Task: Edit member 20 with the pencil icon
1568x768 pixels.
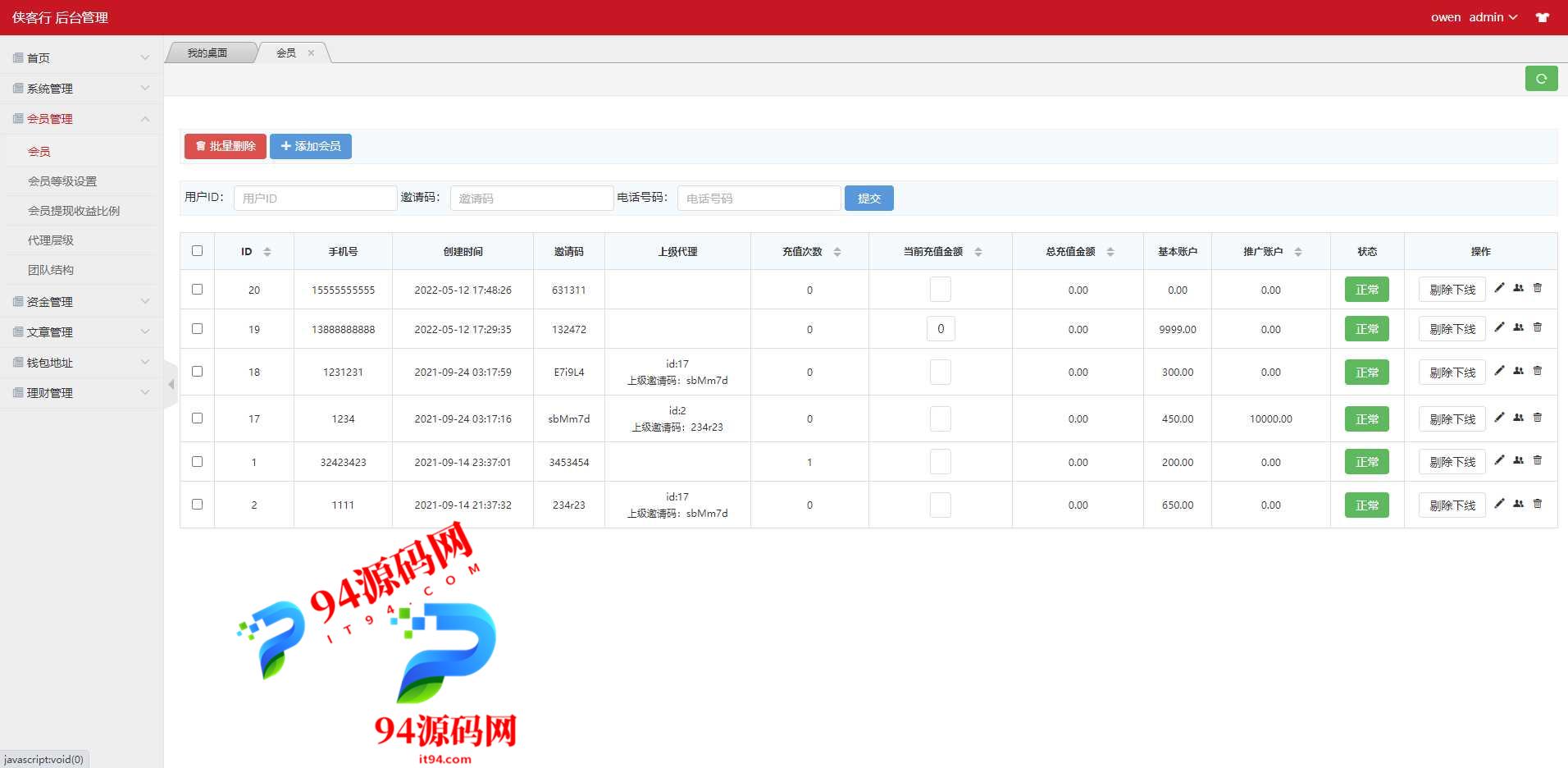Action: (x=1499, y=288)
